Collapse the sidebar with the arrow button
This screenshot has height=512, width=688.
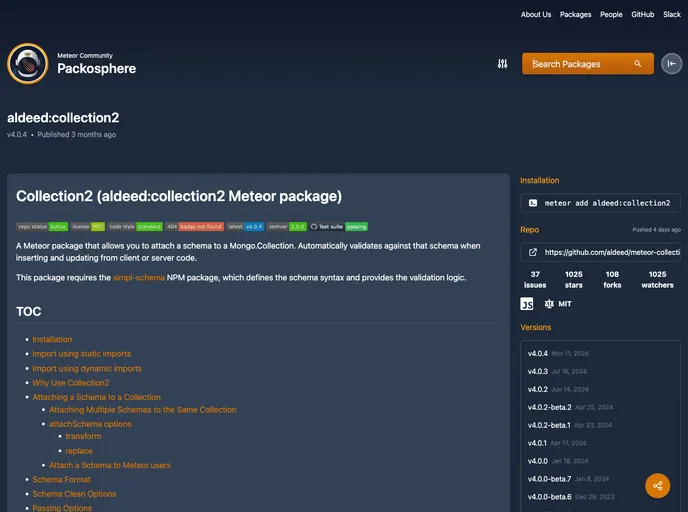coord(671,64)
